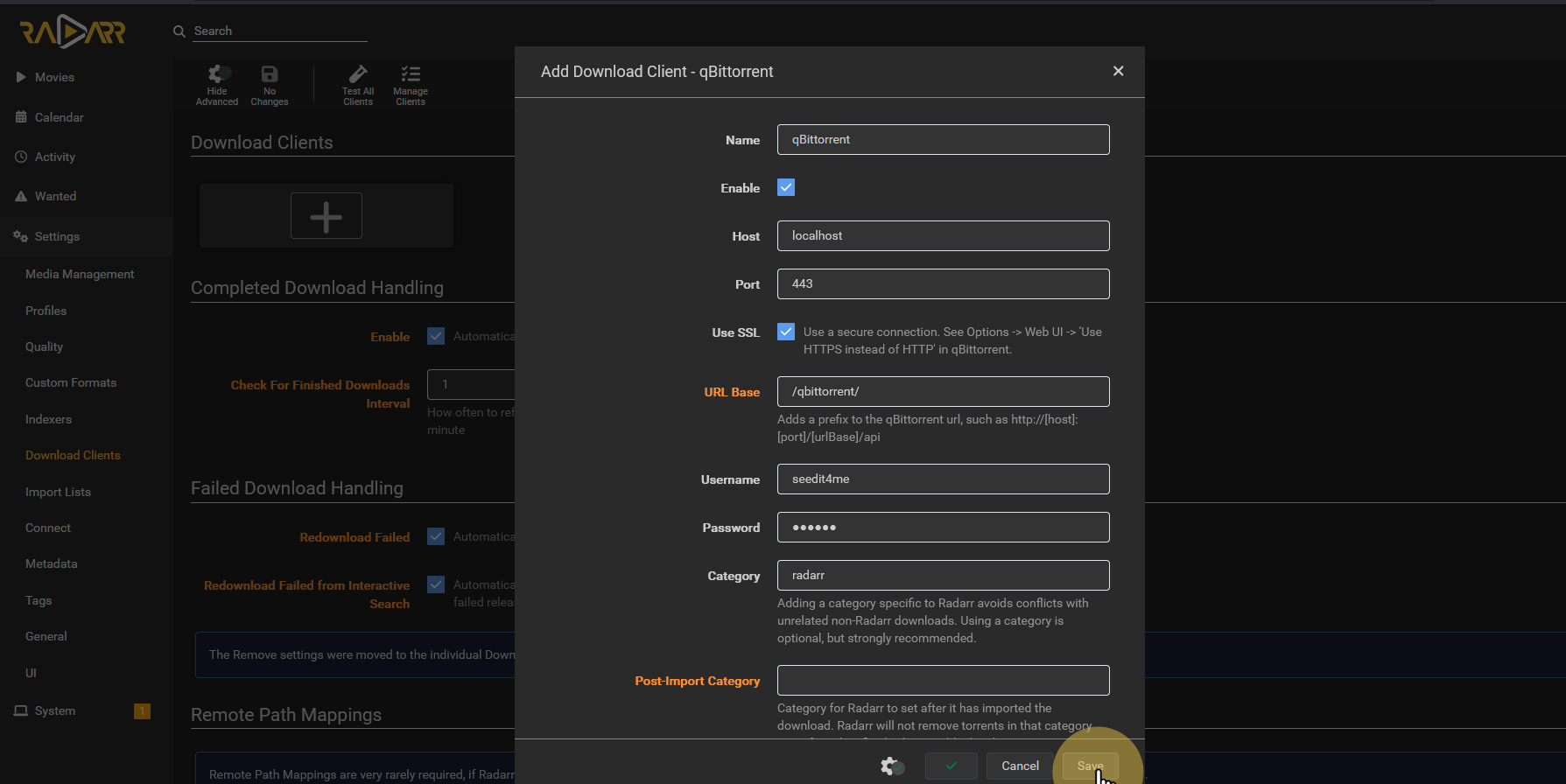
Task: Close the Add Download Client dialog
Action: pyautogui.click(x=1118, y=71)
